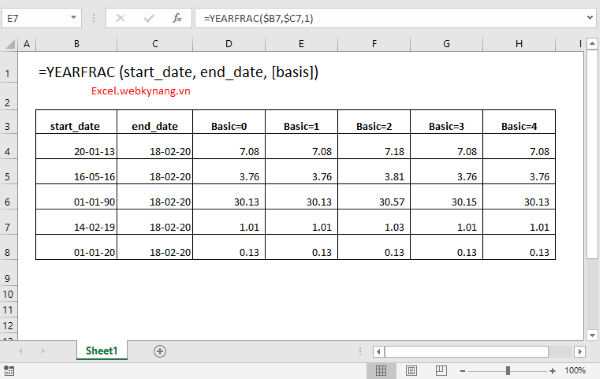Image resolution: width=600 pixels, height=379 pixels.
Task: Click the zoom slider handle
Action: 508,370
